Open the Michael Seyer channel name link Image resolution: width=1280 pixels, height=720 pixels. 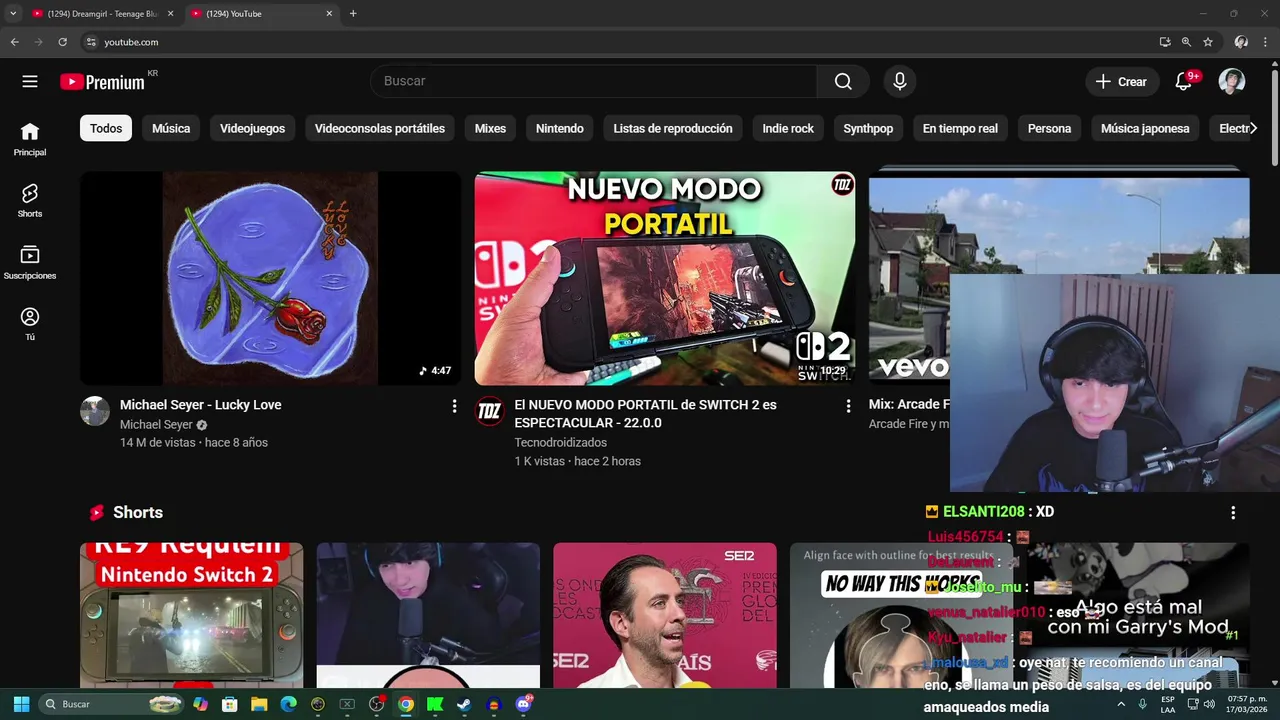coord(156,425)
